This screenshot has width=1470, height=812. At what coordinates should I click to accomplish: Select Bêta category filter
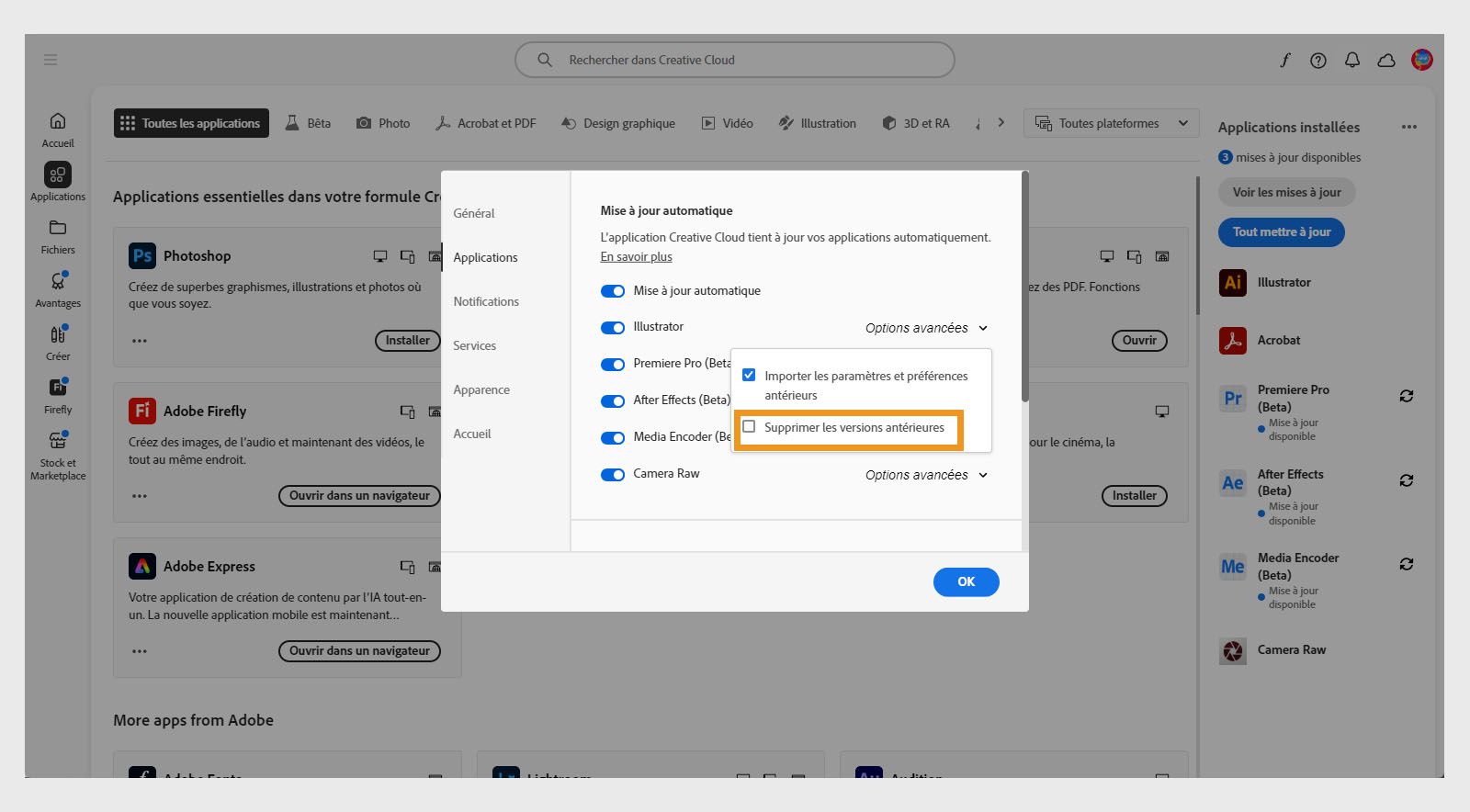coord(308,123)
